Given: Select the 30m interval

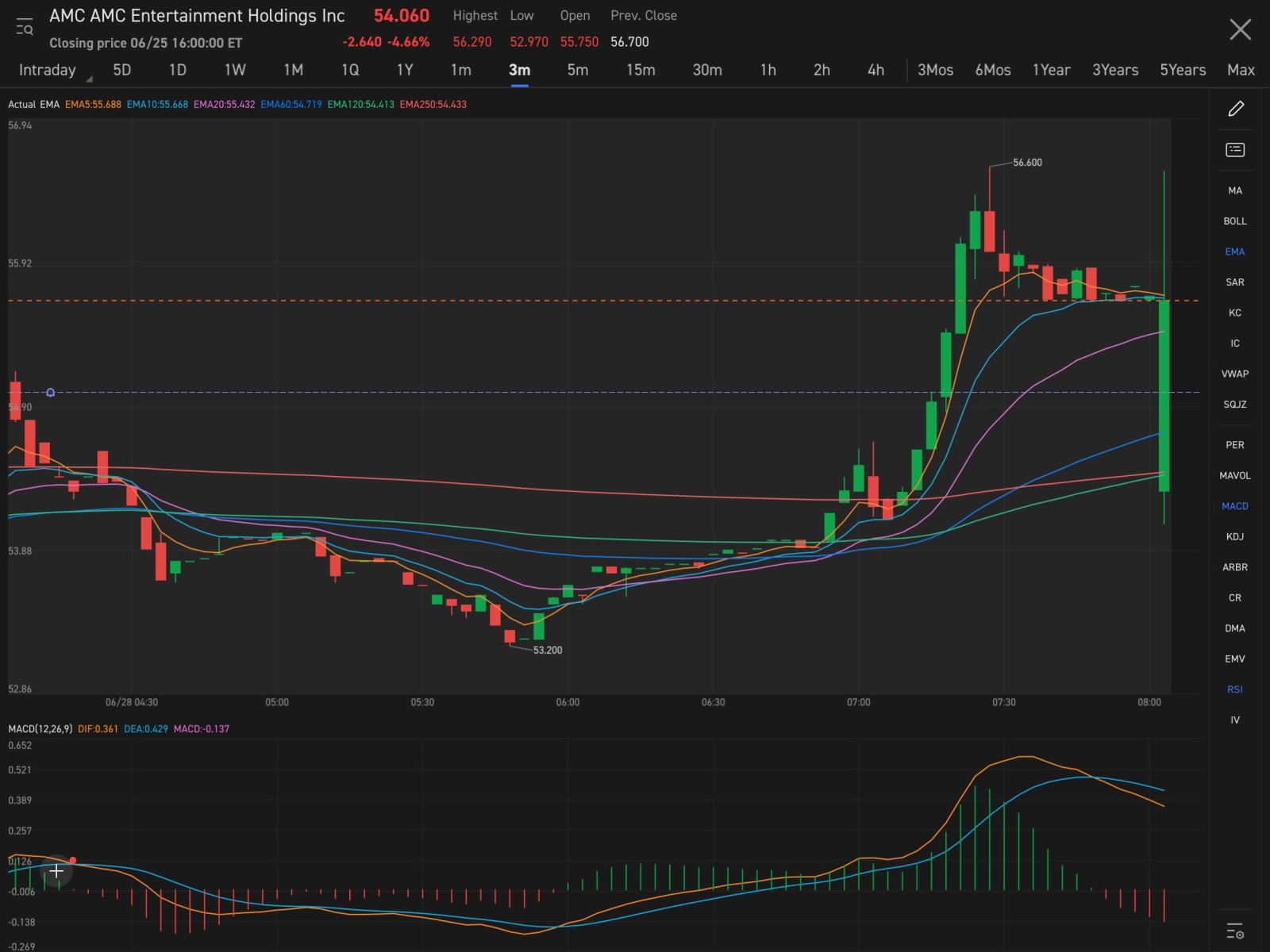Looking at the screenshot, I should click(707, 70).
